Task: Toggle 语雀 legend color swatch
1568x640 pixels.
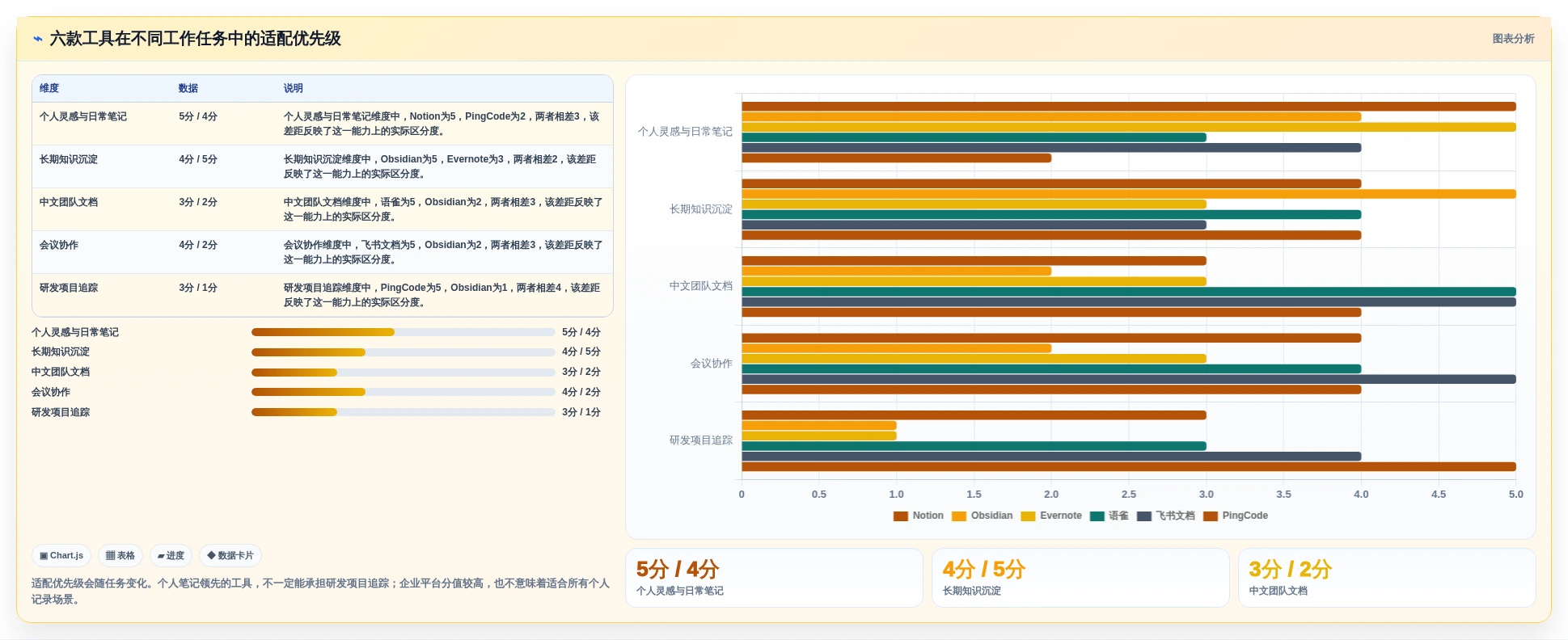Action: tap(1097, 516)
